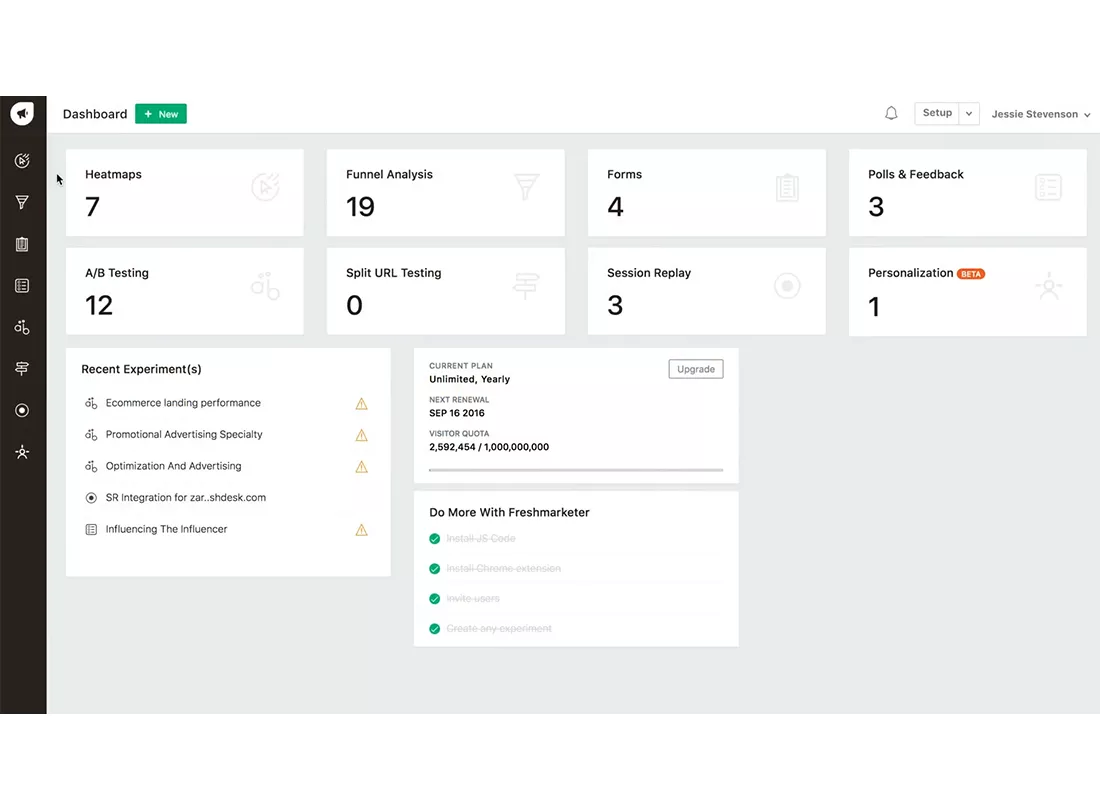Click the Funnel Analysis count 19
The image size is (1100, 810).
[360, 207]
